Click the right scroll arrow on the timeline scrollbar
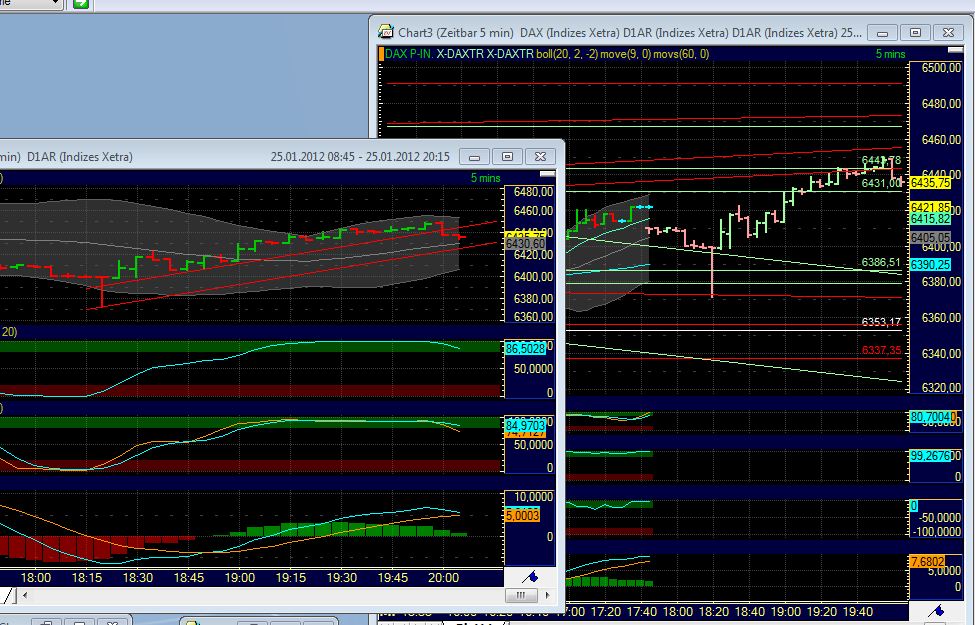Image resolution: width=975 pixels, height=625 pixels. 547,595
